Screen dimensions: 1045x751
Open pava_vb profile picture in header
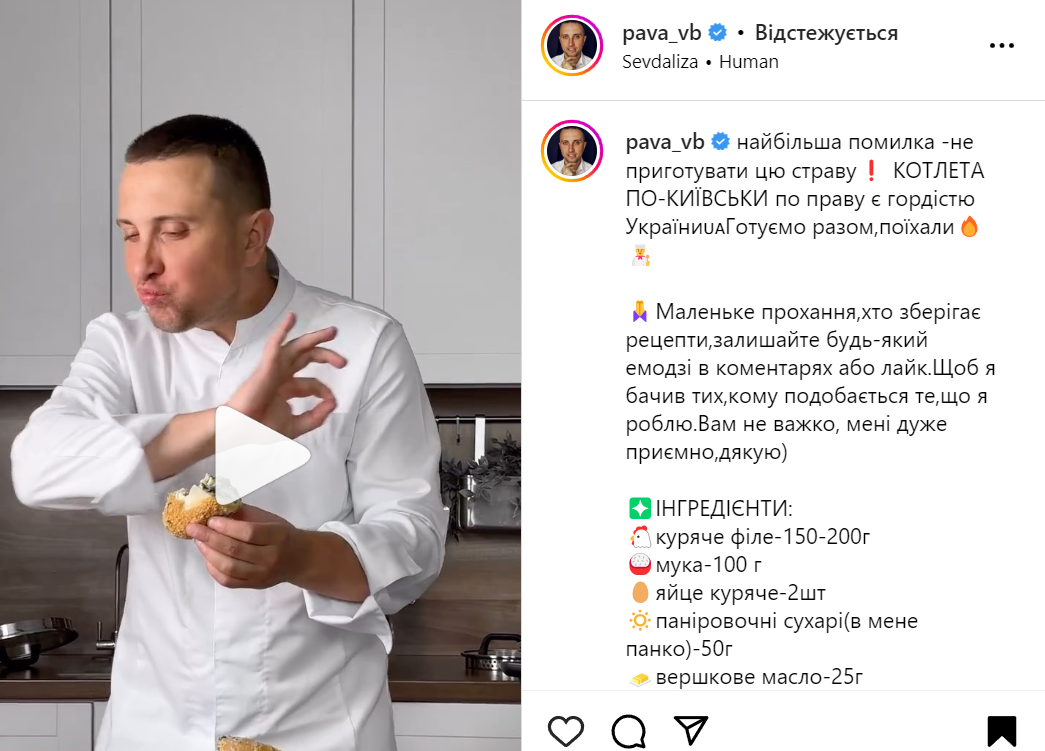tap(572, 45)
